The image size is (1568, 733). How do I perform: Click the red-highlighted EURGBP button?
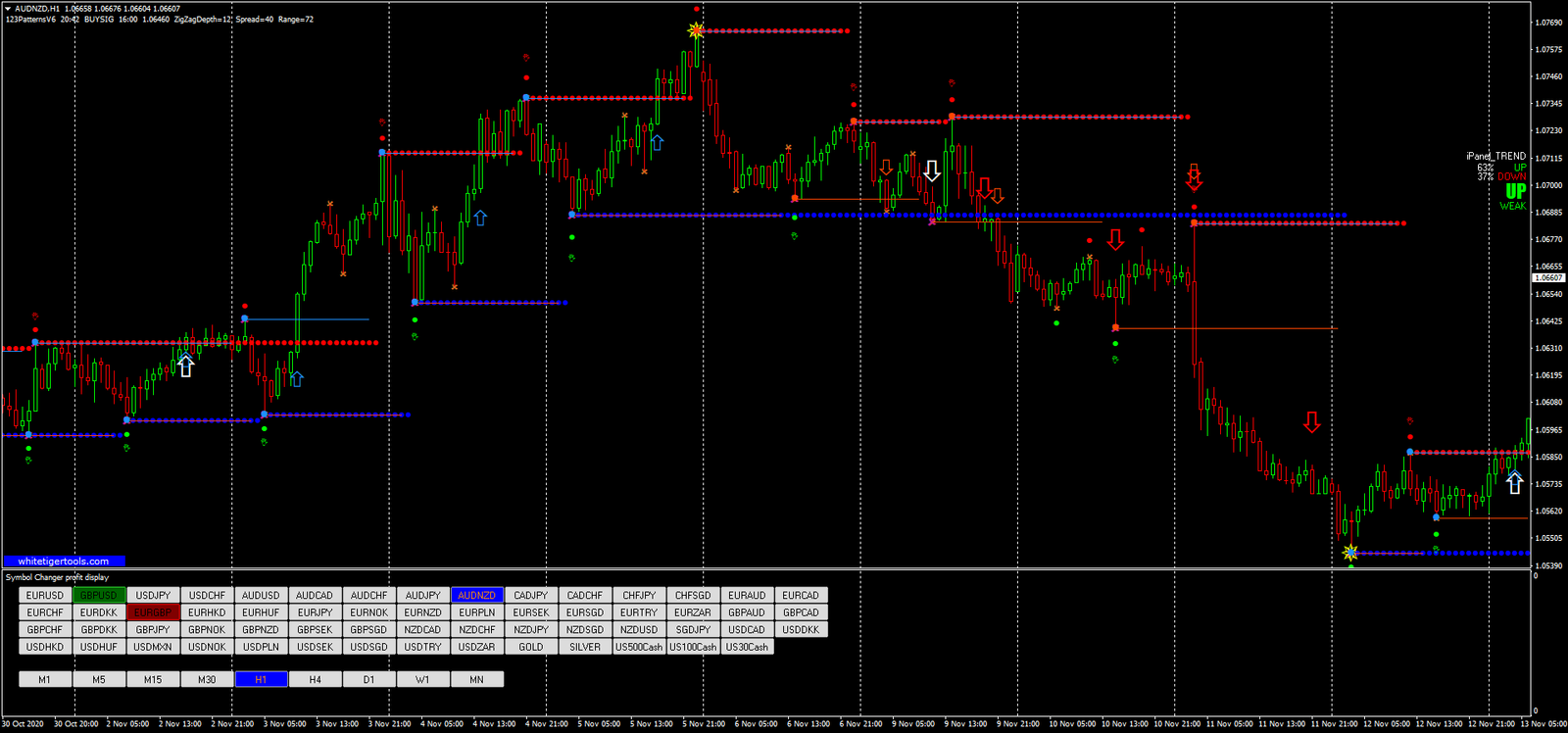pyautogui.click(x=153, y=612)
